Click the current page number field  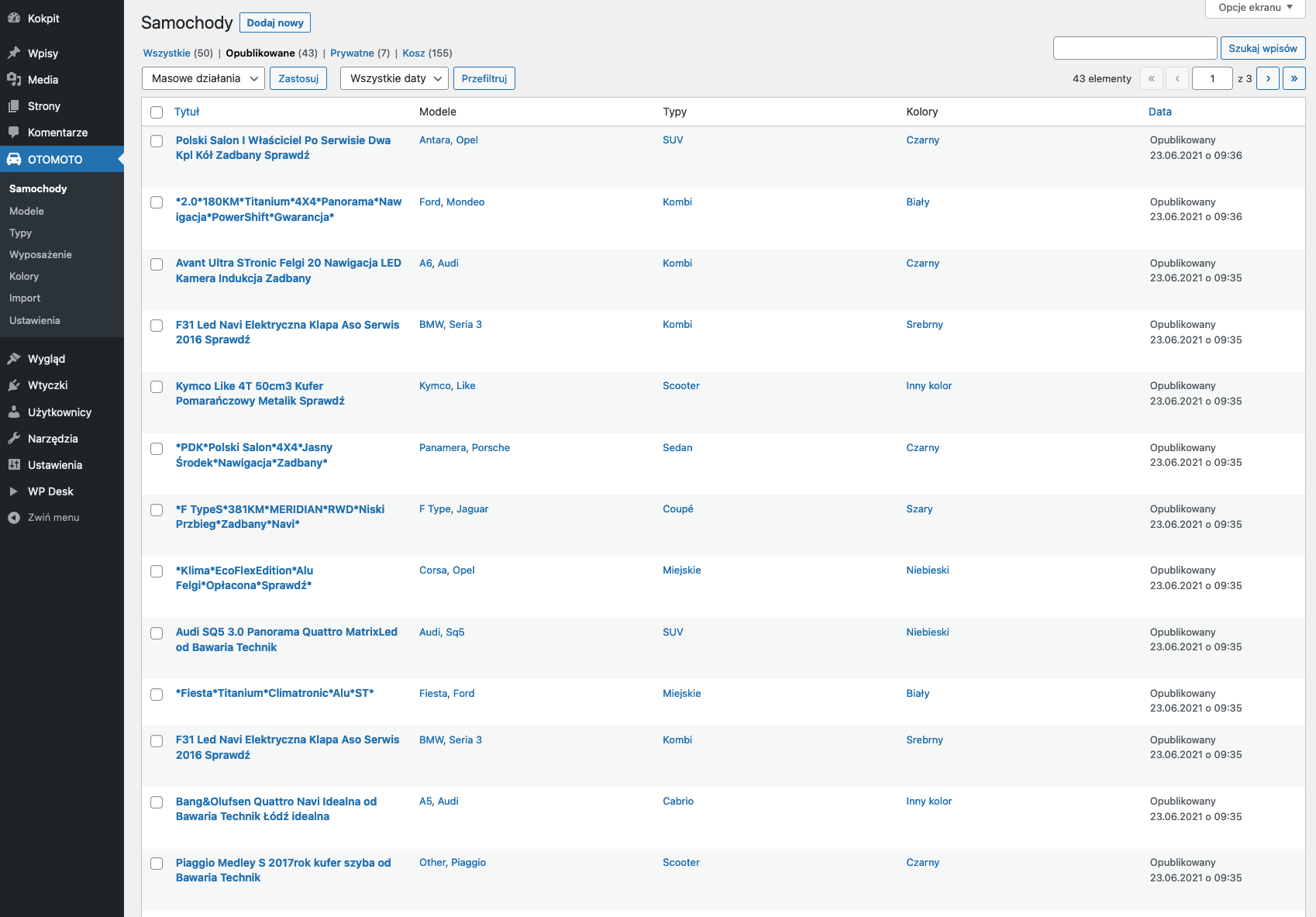click(1212, 78)
